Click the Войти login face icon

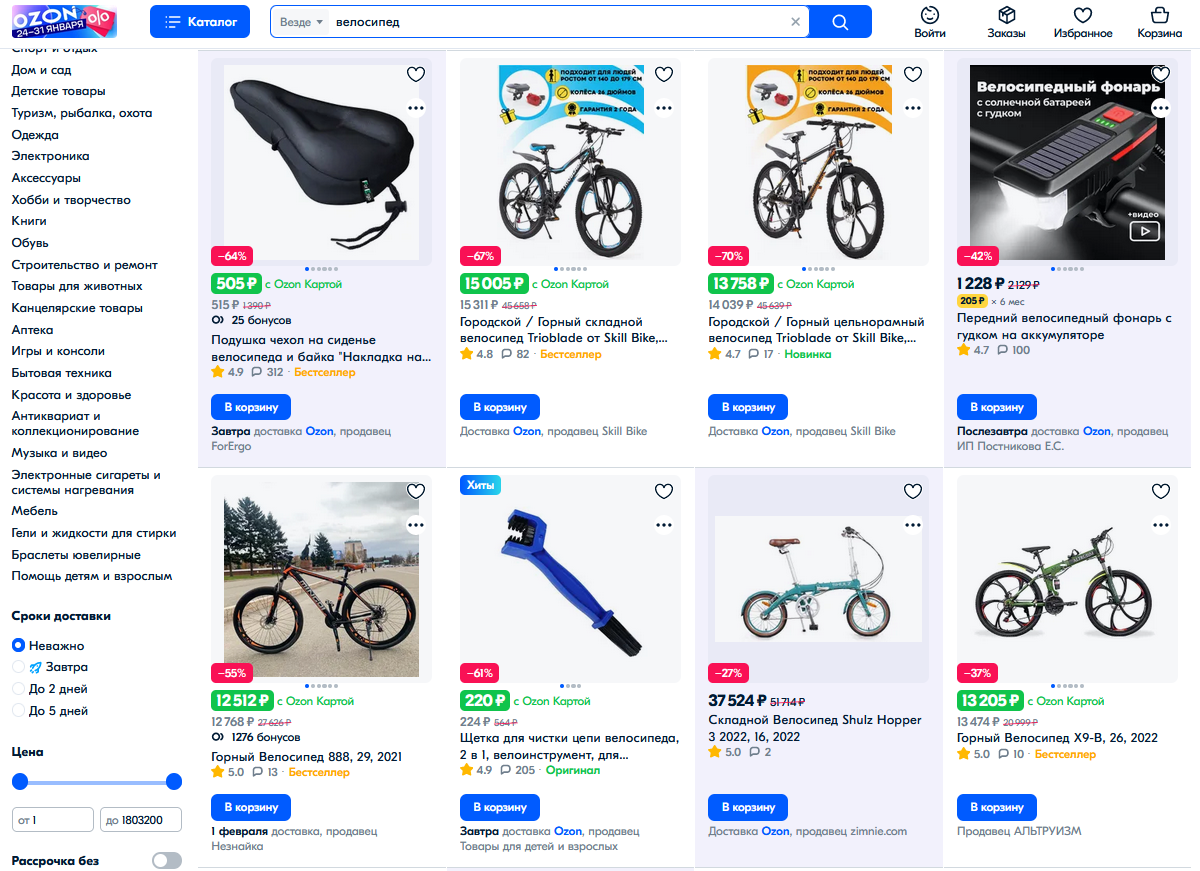tap(930, 22)
